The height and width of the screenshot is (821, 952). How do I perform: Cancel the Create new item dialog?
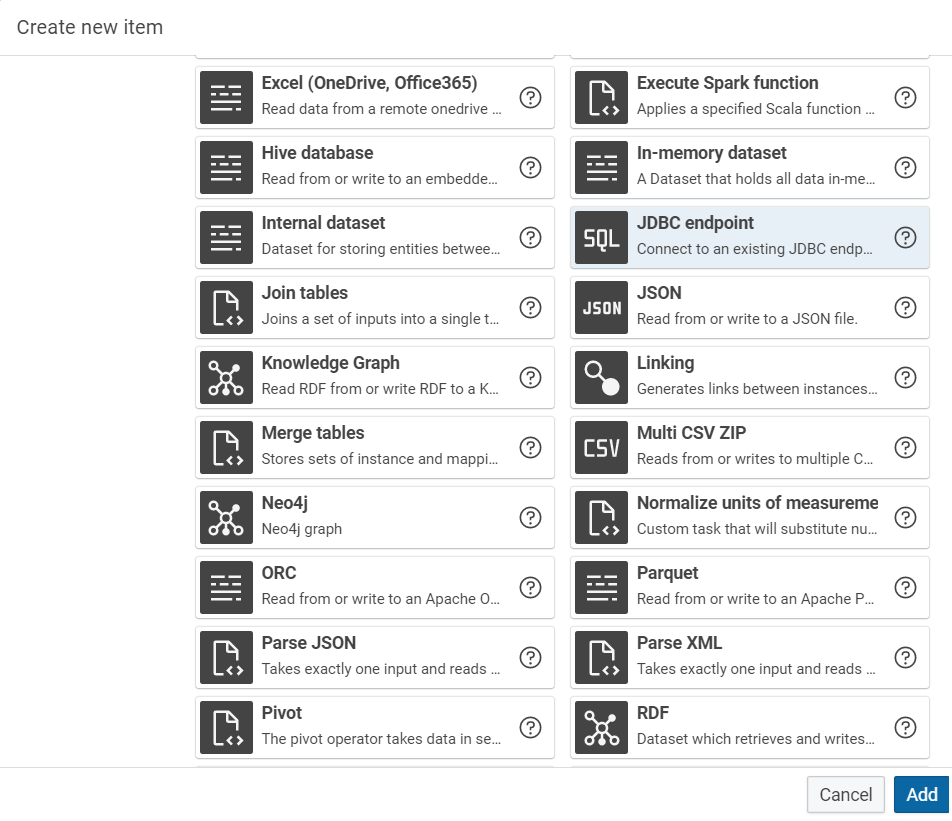click(x=845, y=795)
